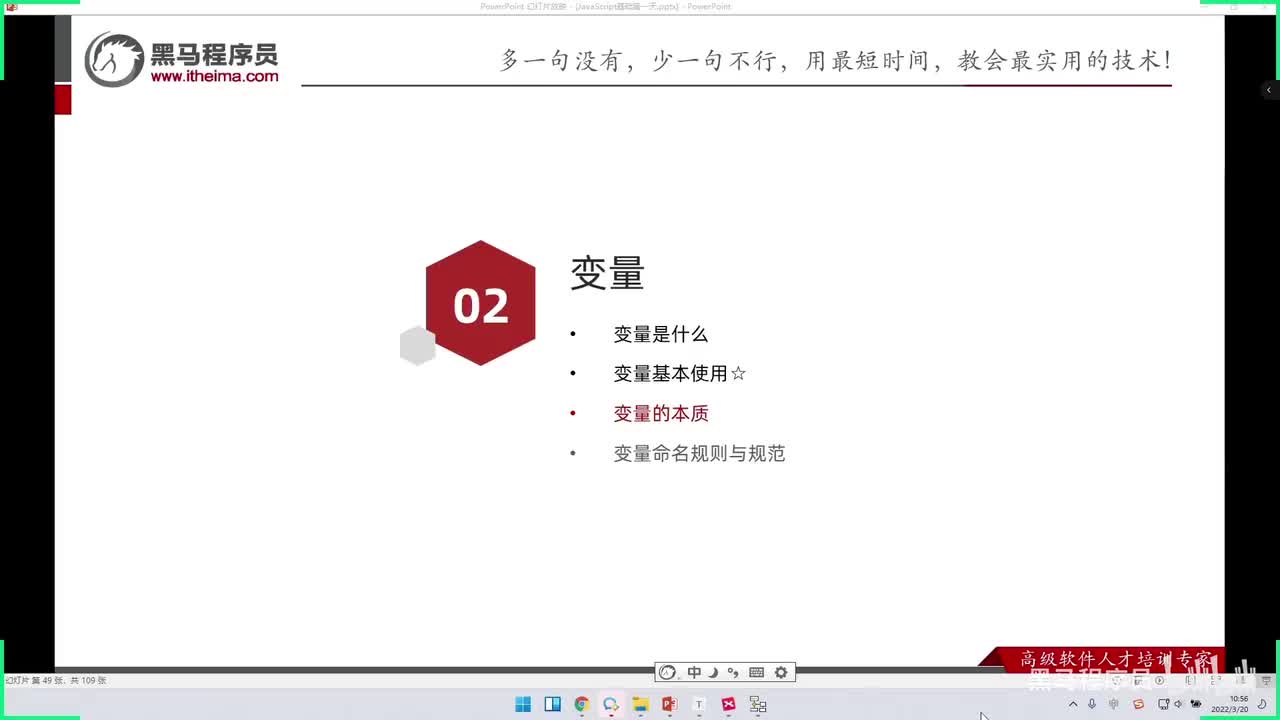Click the PowerPoint icon in the title bar
Screen dimensions: 1280x720
click(11, 6)
